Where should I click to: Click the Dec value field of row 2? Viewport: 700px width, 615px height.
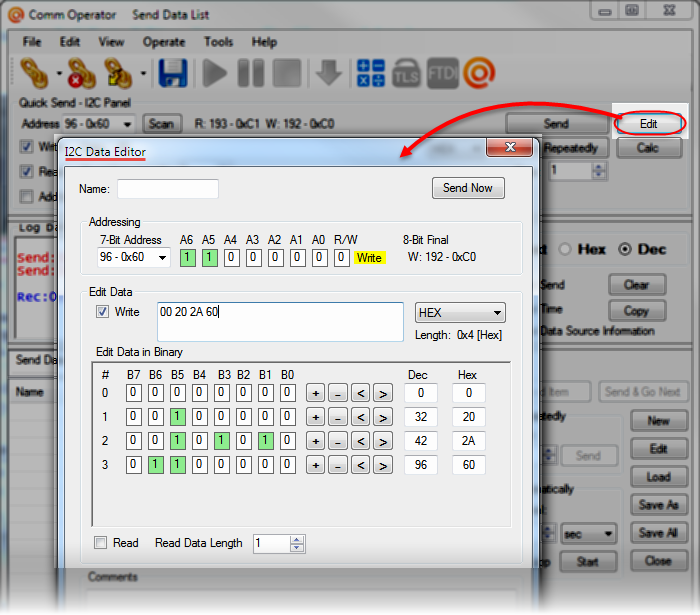coord(421,441)
